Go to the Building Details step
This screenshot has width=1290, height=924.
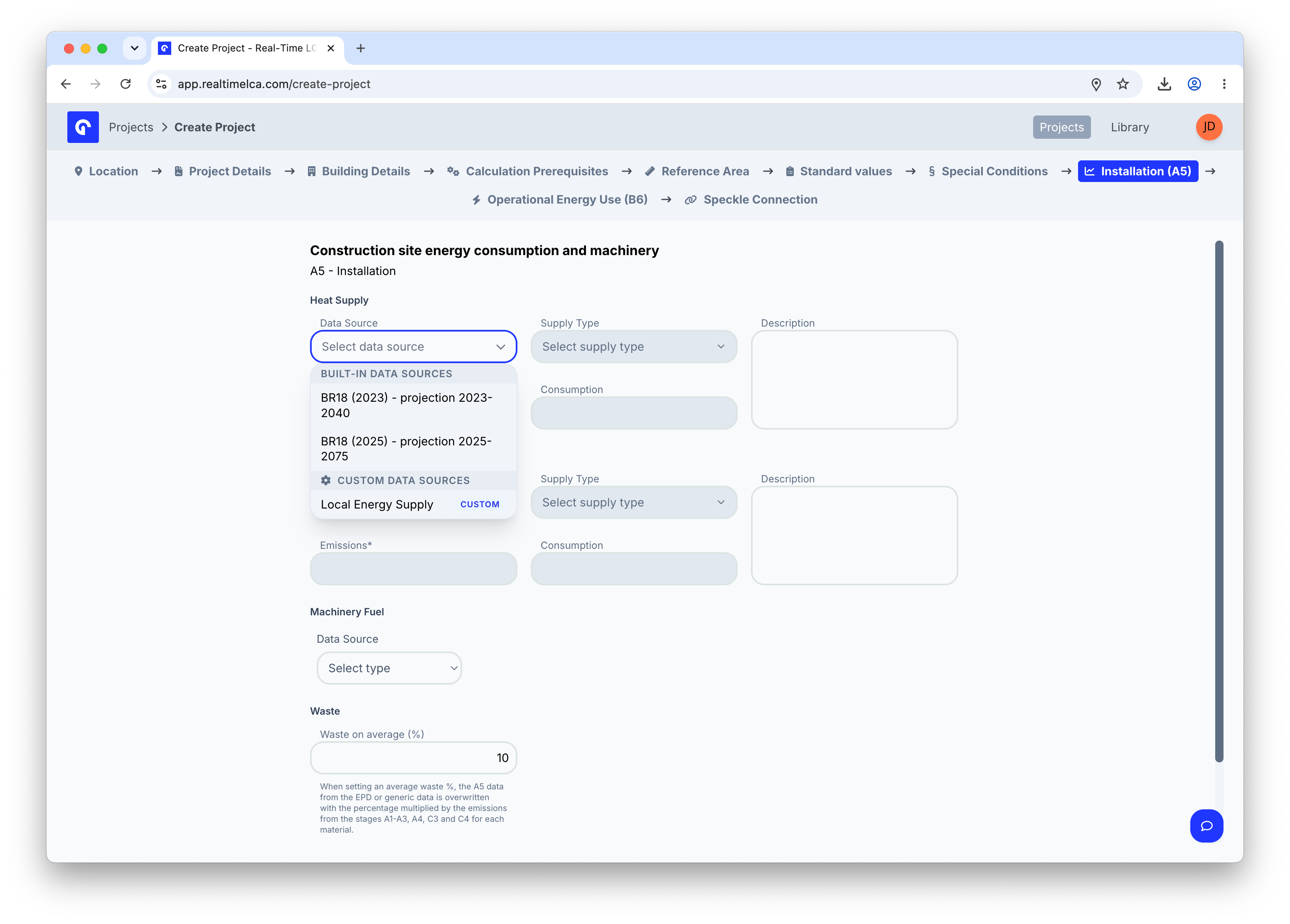359,171
